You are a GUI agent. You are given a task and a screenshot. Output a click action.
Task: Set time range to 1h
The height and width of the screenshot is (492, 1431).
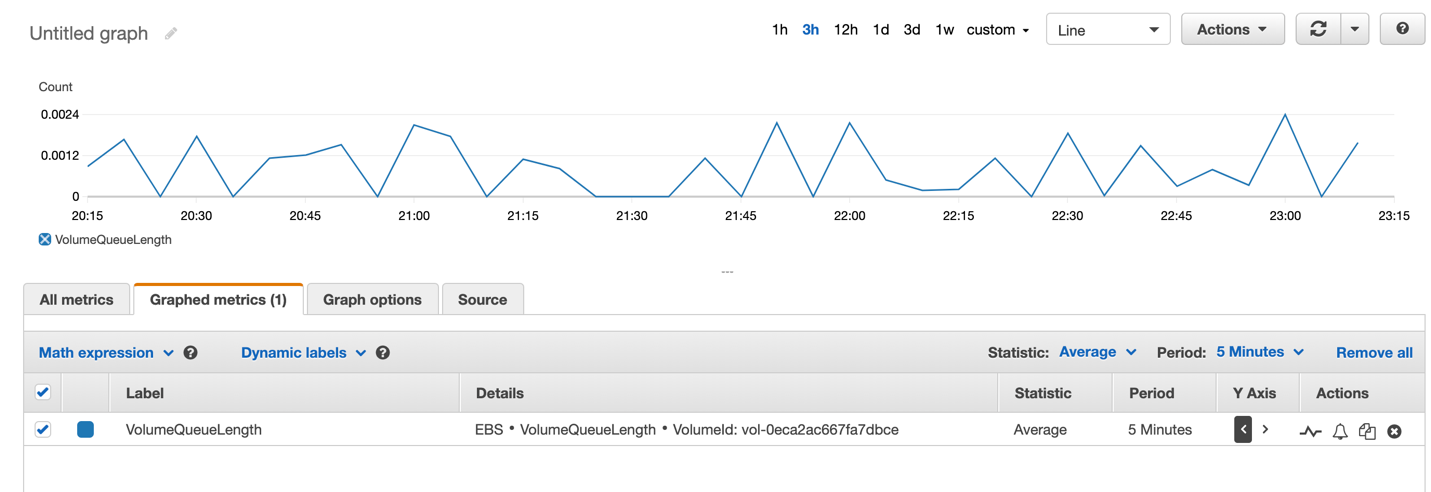click(x=780, y=30)
